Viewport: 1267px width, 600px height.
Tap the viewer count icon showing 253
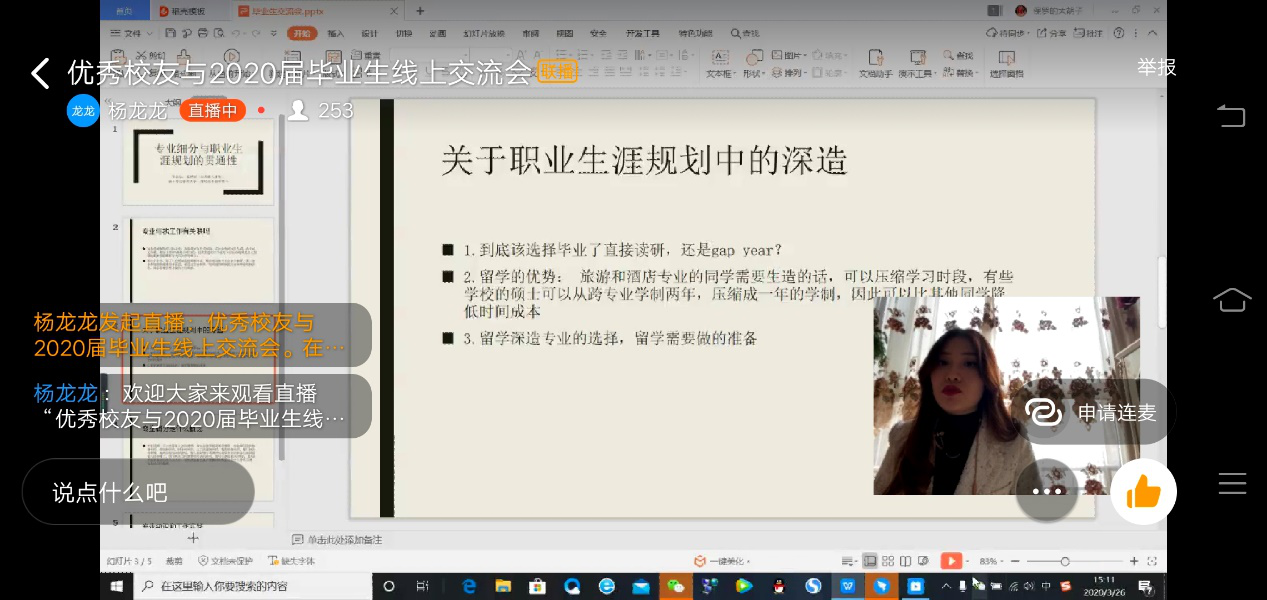298,111
